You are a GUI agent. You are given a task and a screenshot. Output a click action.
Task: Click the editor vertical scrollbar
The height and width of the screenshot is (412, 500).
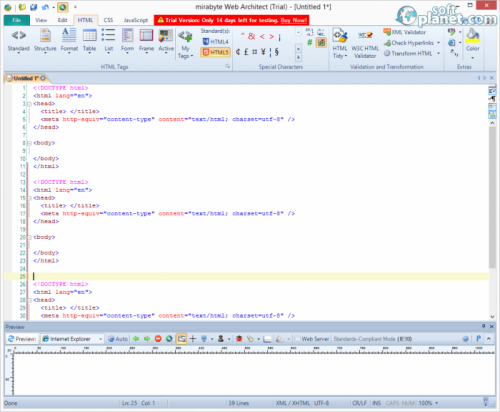pyautogui.click(x=492, y=197)
